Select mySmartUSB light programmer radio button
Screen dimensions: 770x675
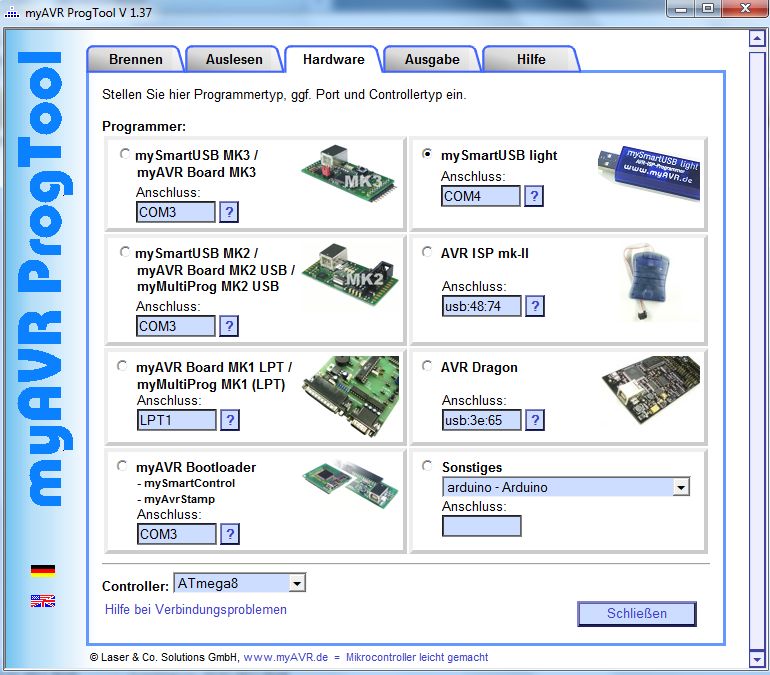coord(427,154)
